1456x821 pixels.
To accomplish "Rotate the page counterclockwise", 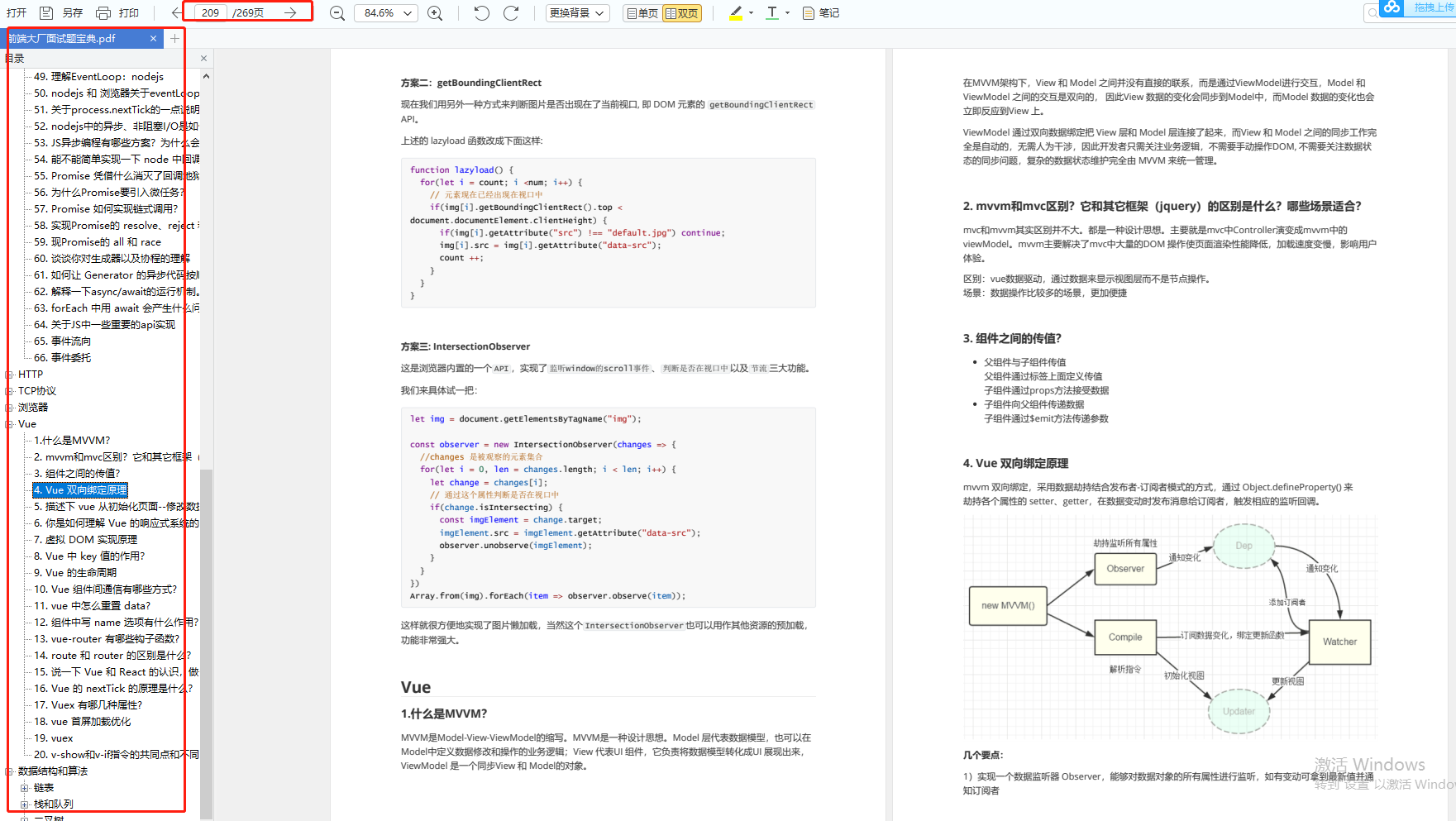I will 482,13.
